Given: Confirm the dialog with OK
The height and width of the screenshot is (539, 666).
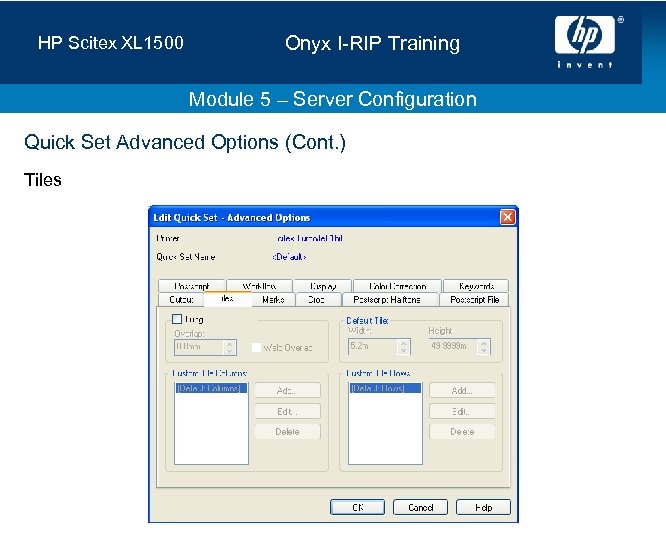Looking at the screenshot, I should (358, 507).
